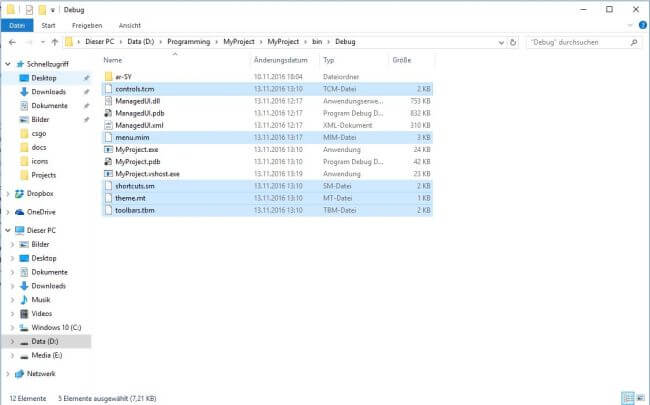The image size is (650, 405).
Task: Navigate to Data (D:) breadcrumb
Action: click(x=141, y=42)
